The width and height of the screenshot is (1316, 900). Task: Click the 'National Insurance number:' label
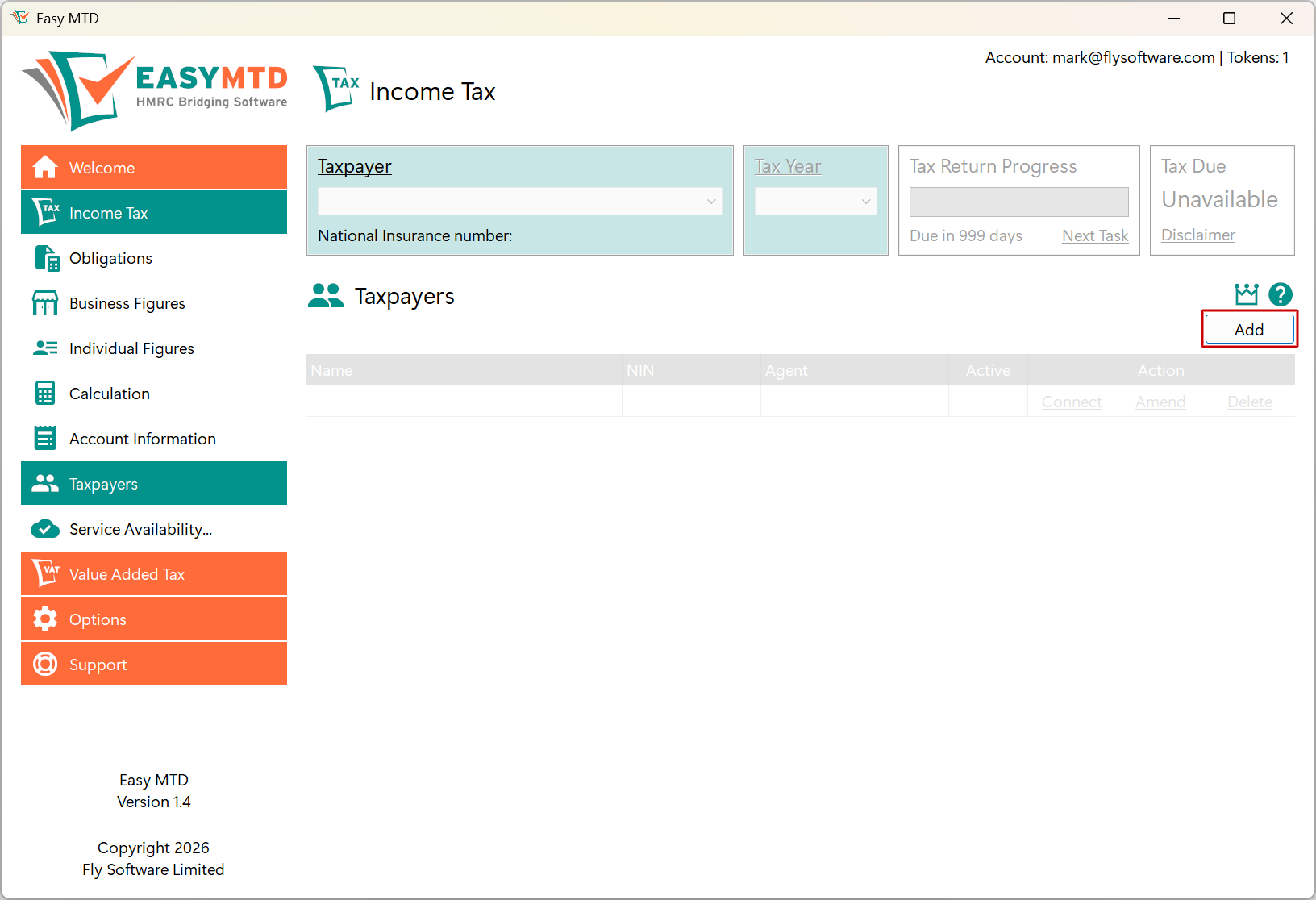click(415, 235)
